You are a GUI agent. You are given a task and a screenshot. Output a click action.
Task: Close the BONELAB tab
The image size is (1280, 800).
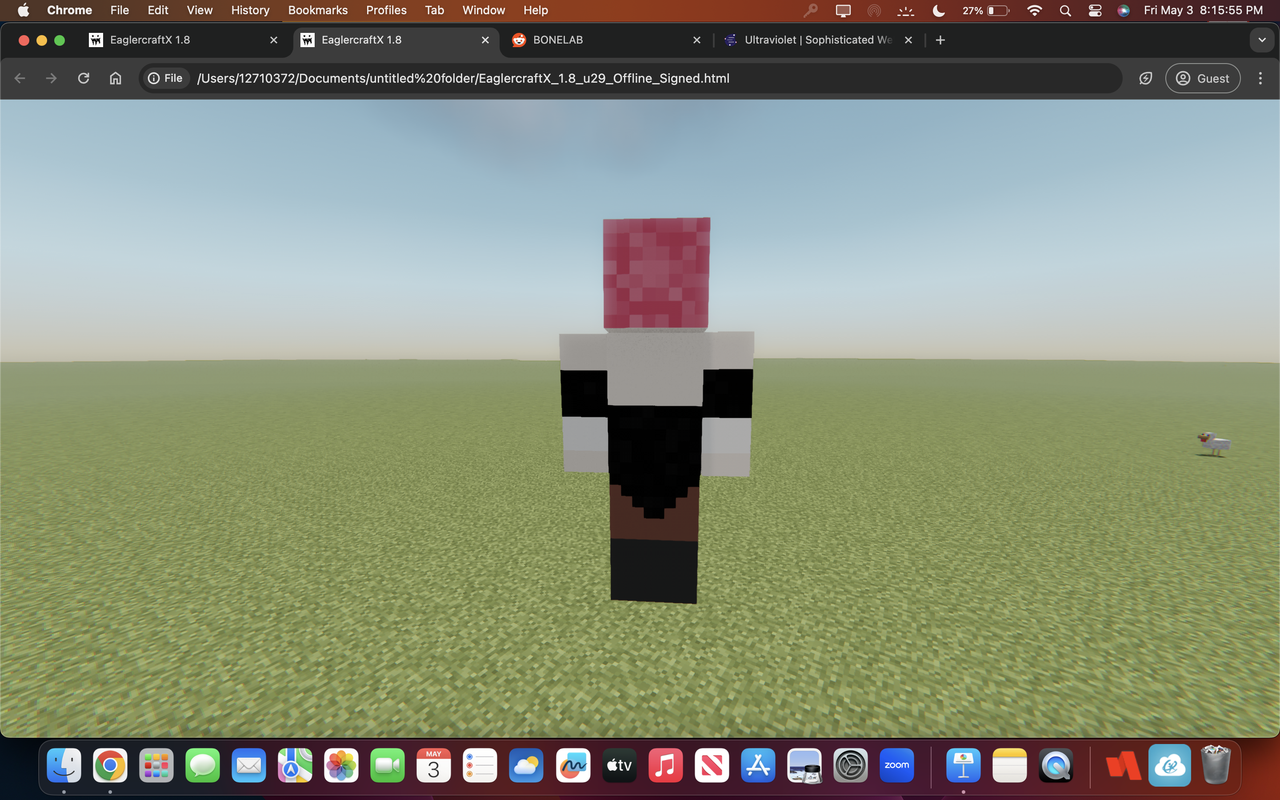697,40
